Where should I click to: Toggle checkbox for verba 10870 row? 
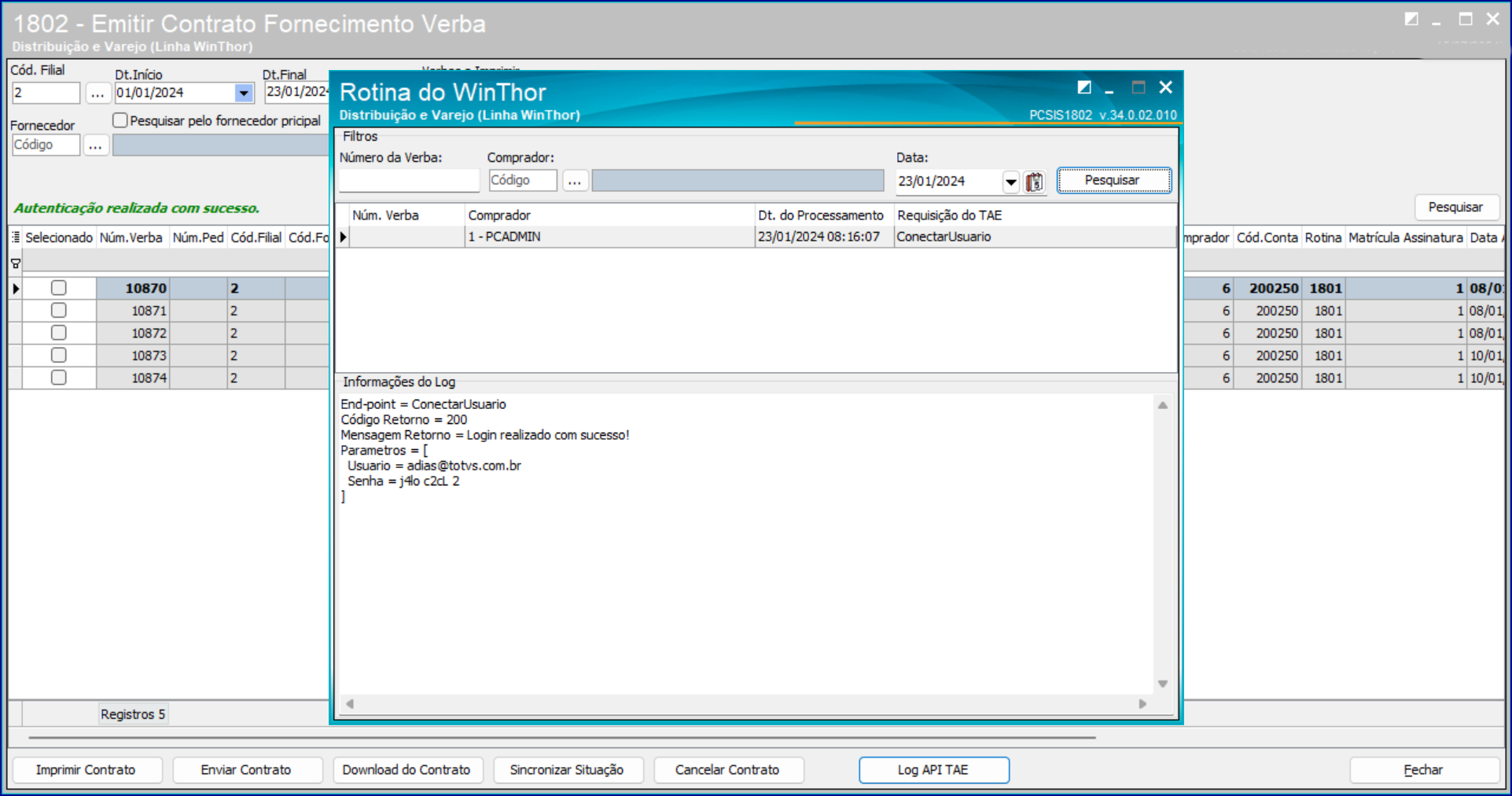click(x=59, y=289)
